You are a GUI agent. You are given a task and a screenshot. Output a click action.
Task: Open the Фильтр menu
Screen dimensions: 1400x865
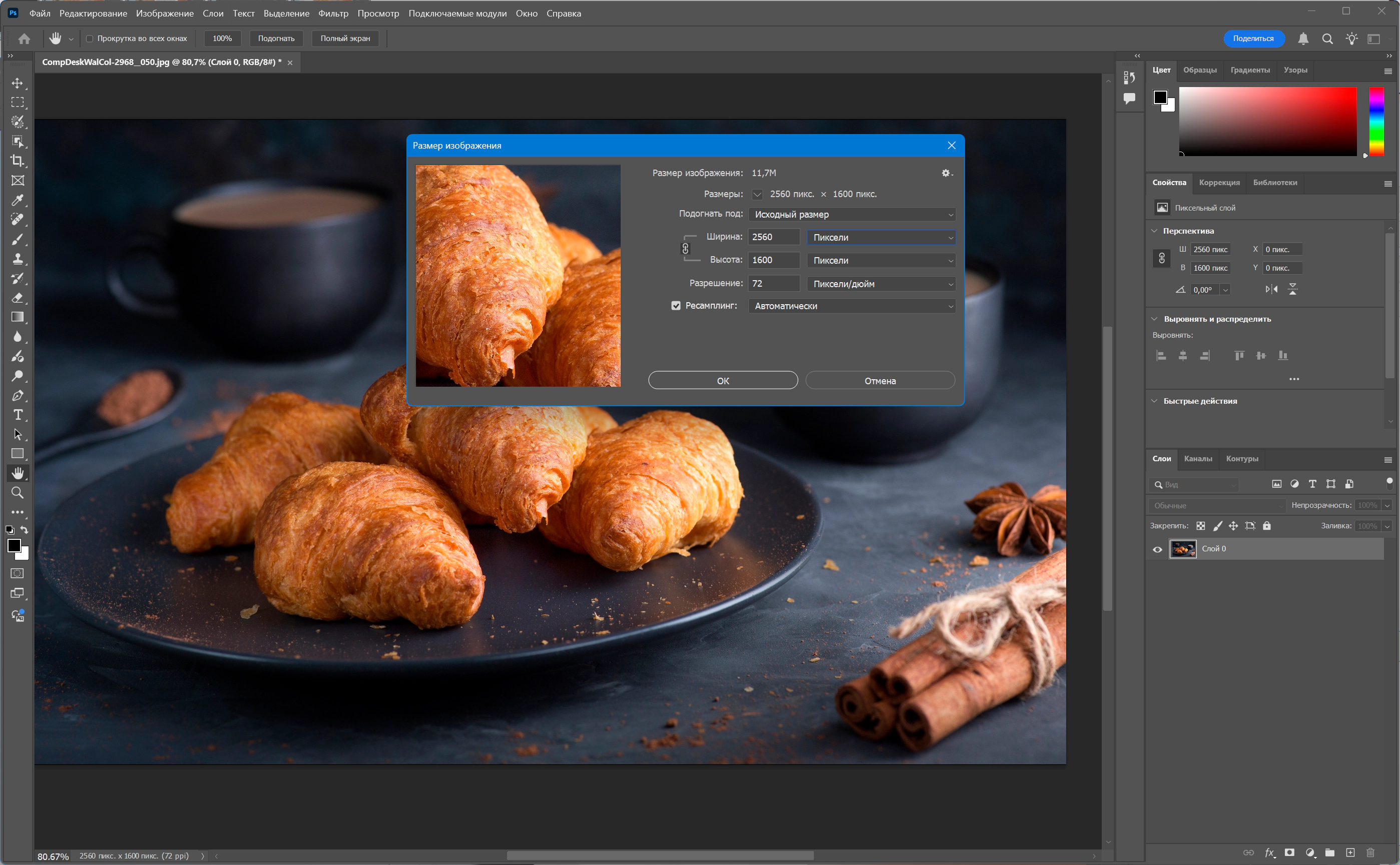pyautogui.click(x=333, y=13)
